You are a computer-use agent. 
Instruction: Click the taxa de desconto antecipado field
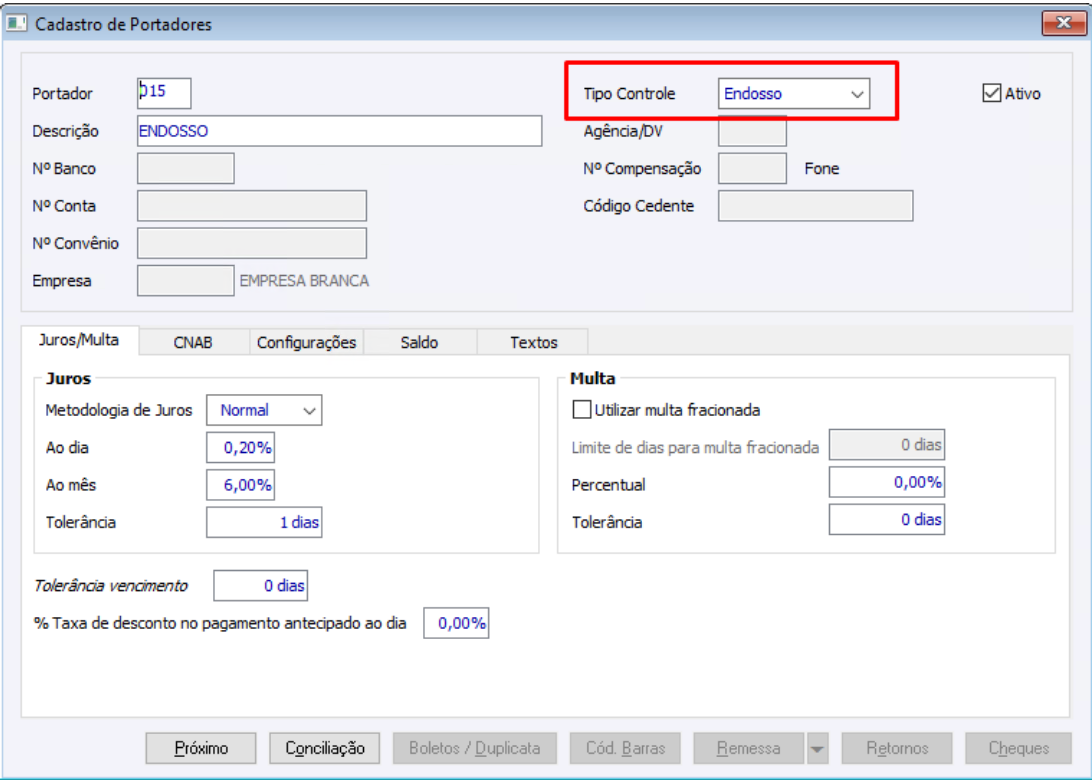(x=456, y=623)
